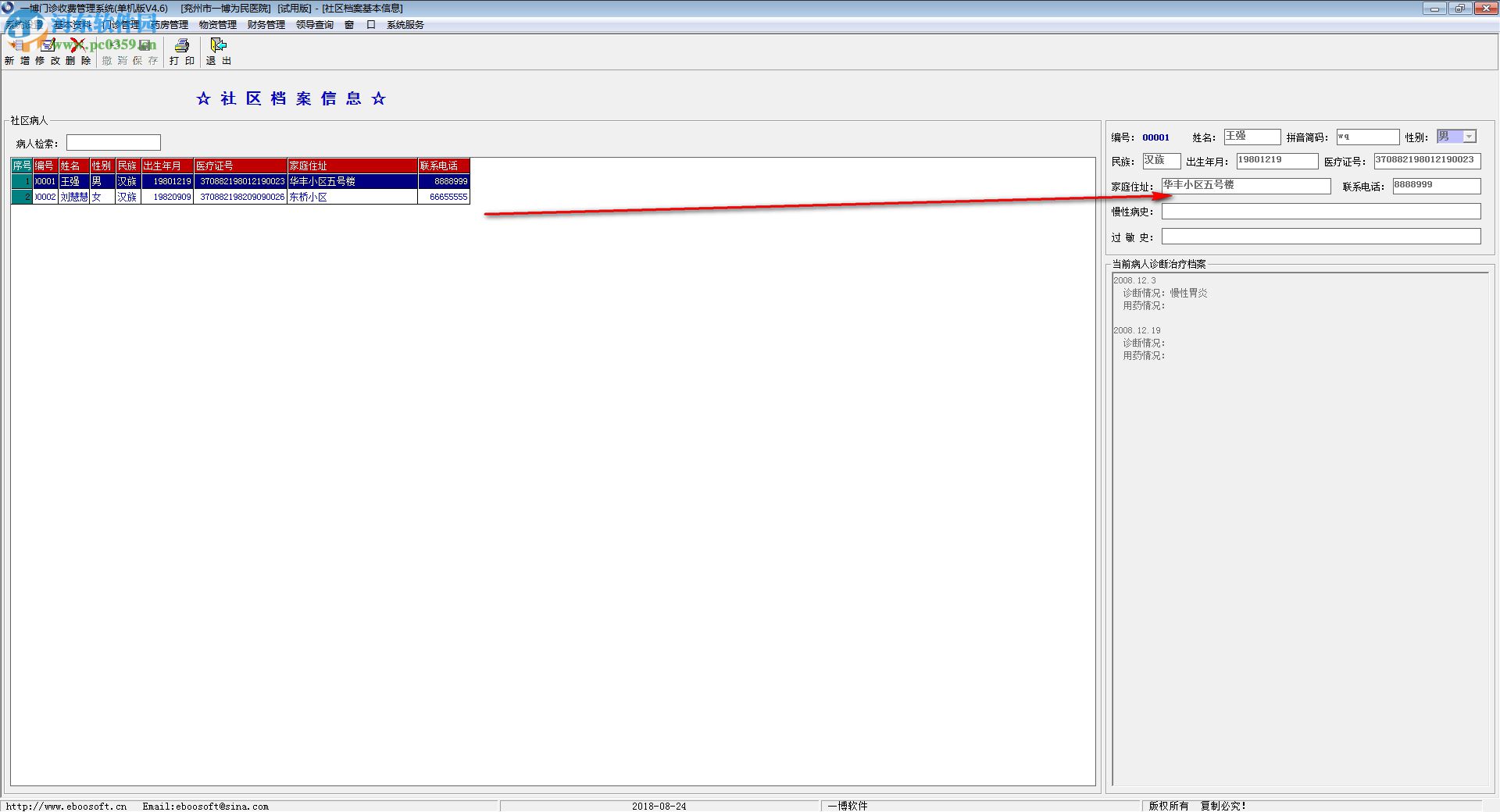Click the 姓名 field containing 王强

[x=1252, y=137]
